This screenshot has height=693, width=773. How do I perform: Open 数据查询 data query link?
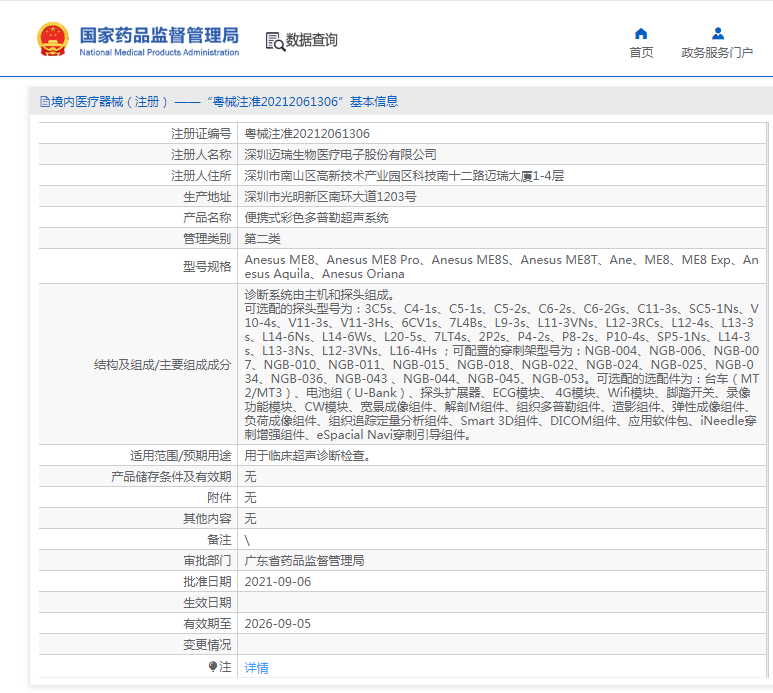point(312,40)
